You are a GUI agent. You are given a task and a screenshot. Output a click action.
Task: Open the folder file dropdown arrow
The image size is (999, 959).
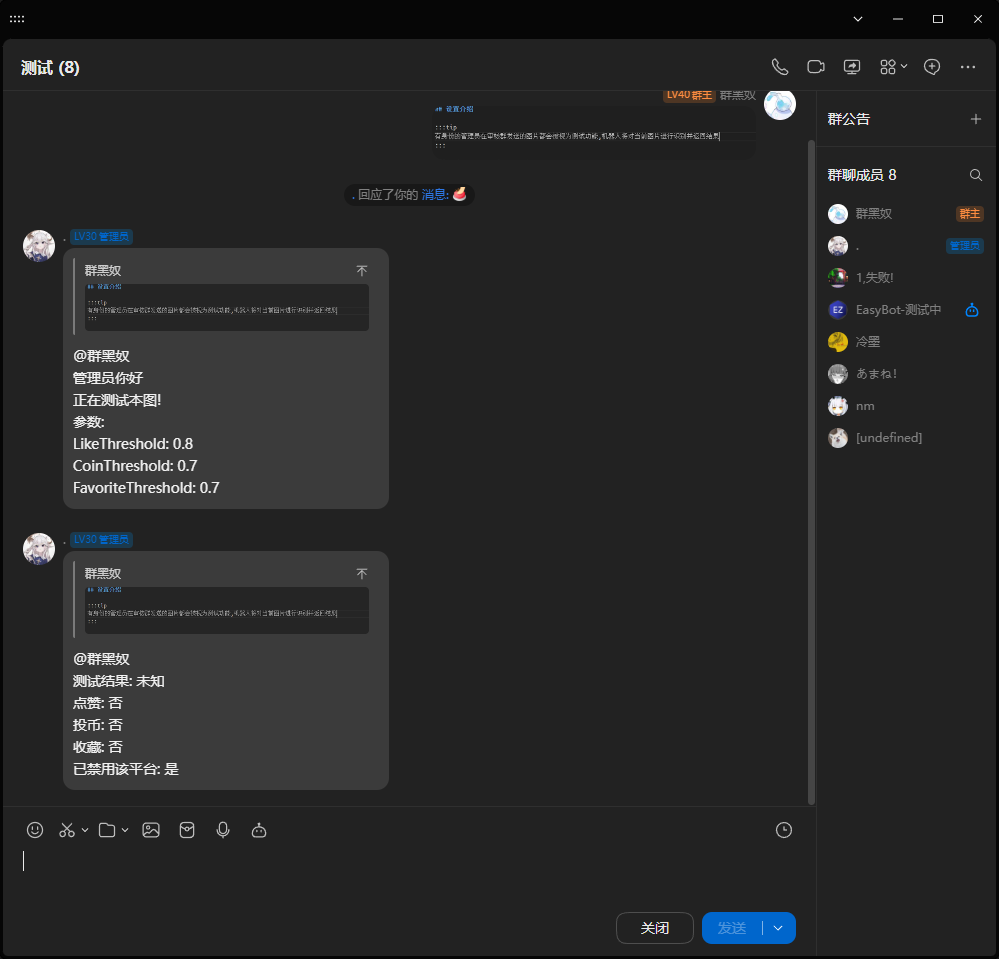[125, 830]
